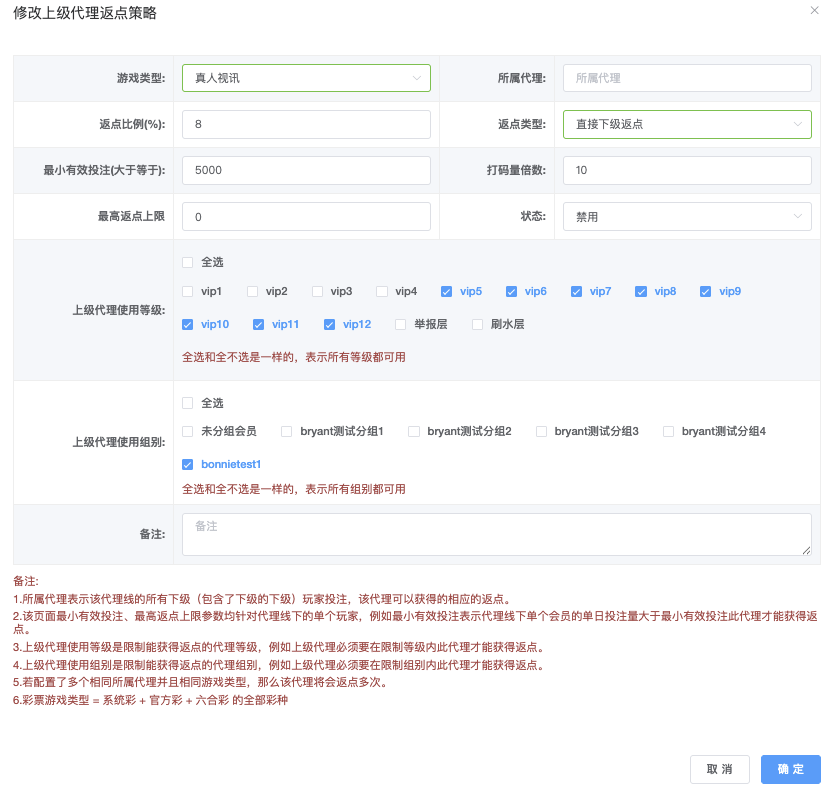Close the dialog with the X icon
This screenshot has height=788, width=829.
point(813,10)
